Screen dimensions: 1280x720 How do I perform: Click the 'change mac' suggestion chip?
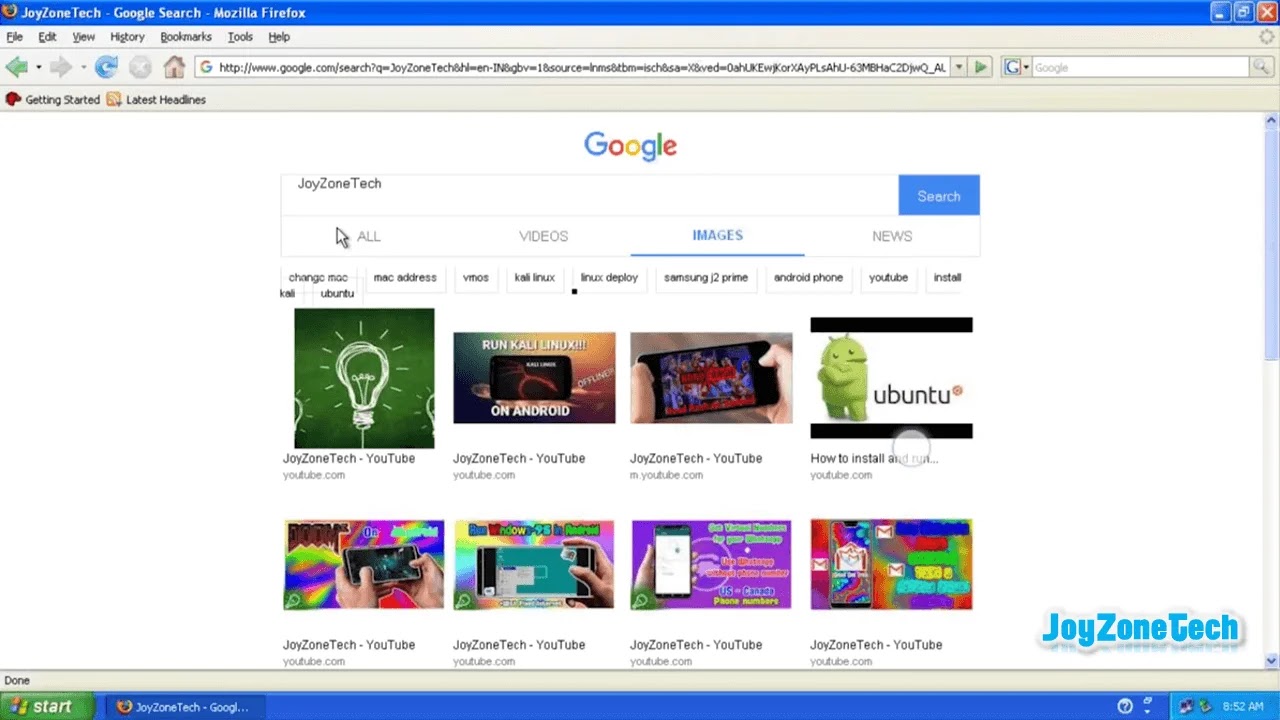pos(318,278)
